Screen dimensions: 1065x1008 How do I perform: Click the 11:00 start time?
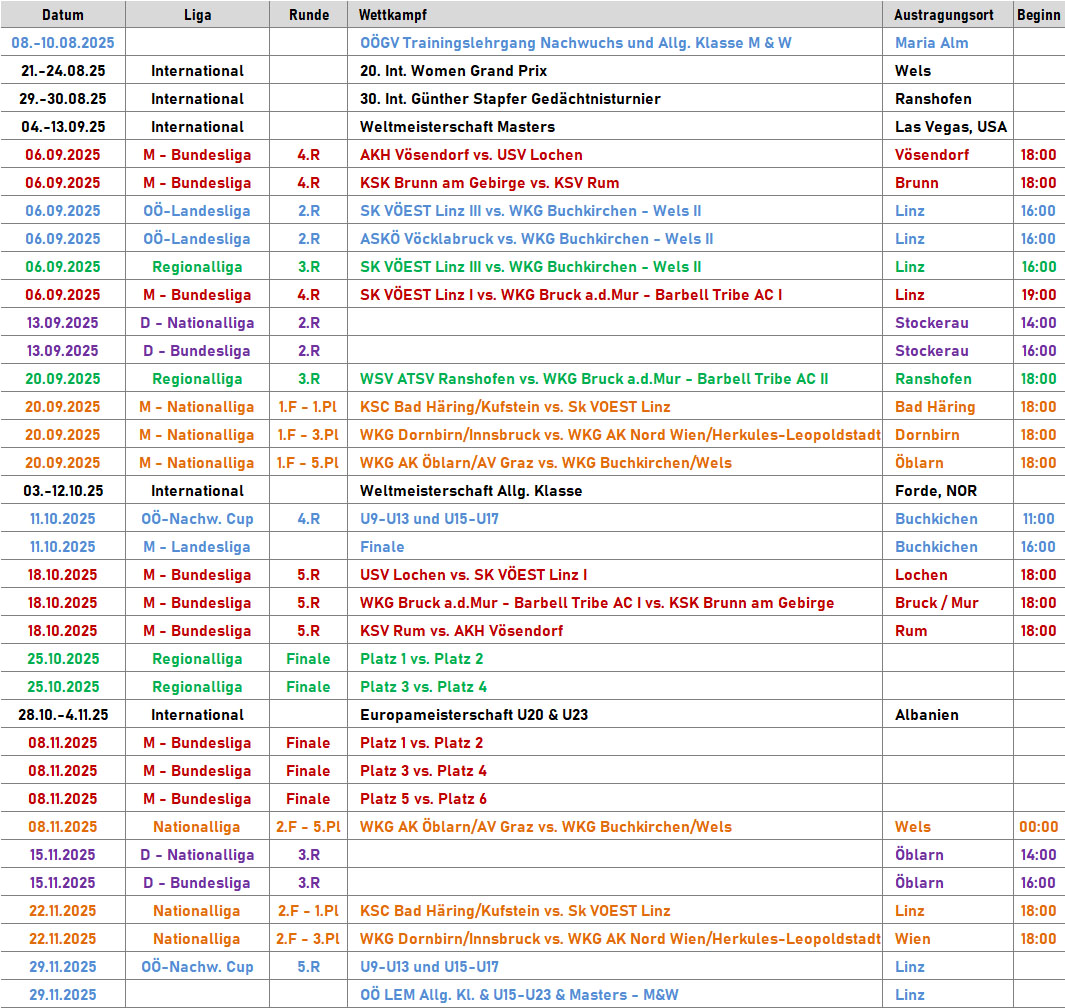pyautogui.click(x=1038, y=519)
